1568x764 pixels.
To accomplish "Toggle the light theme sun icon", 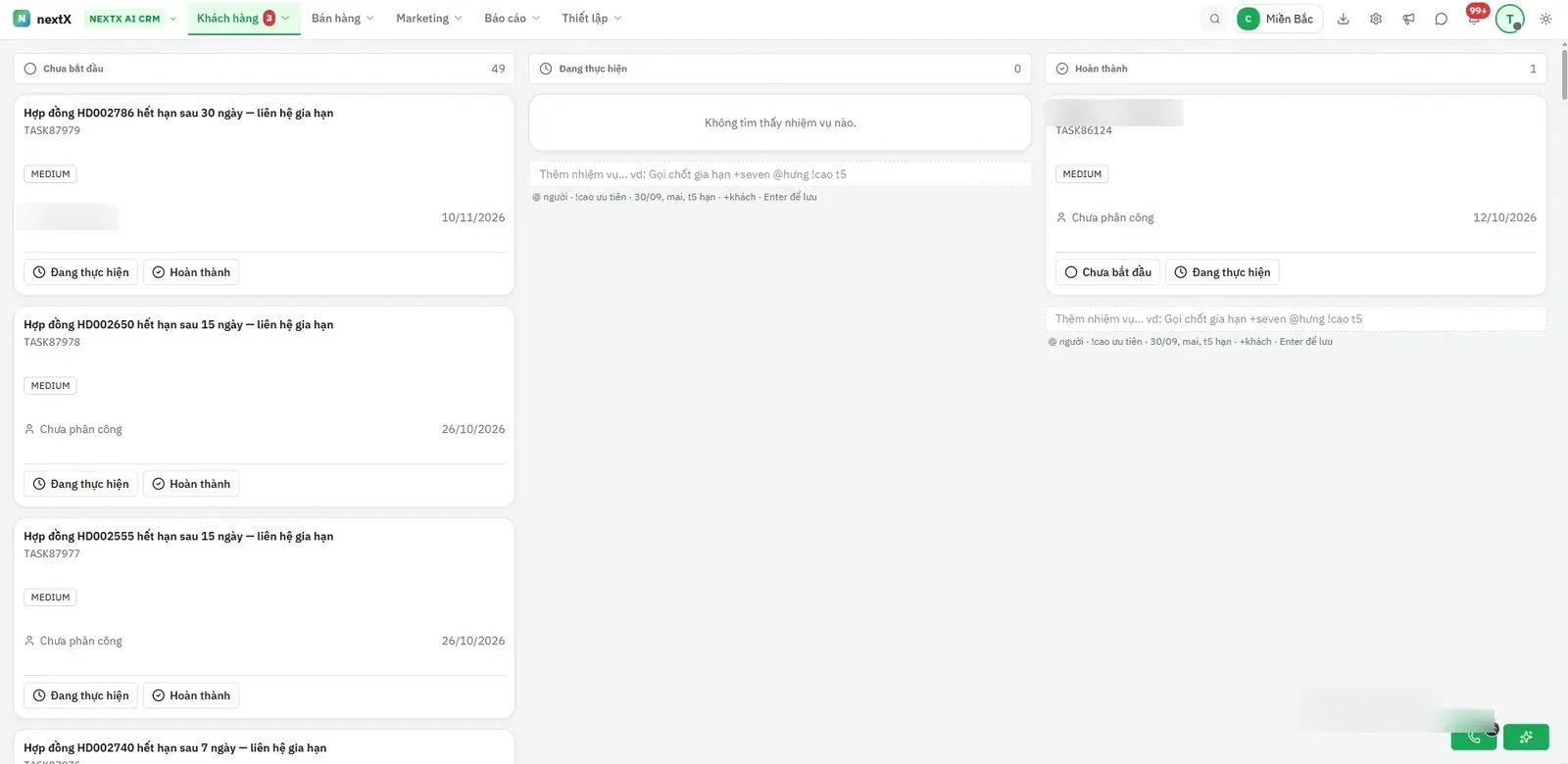I will click(x=1545, y=19).
